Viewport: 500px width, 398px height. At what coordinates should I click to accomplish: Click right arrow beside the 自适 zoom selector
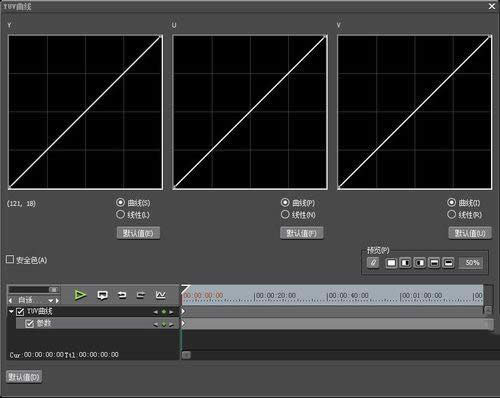point(57,300)
